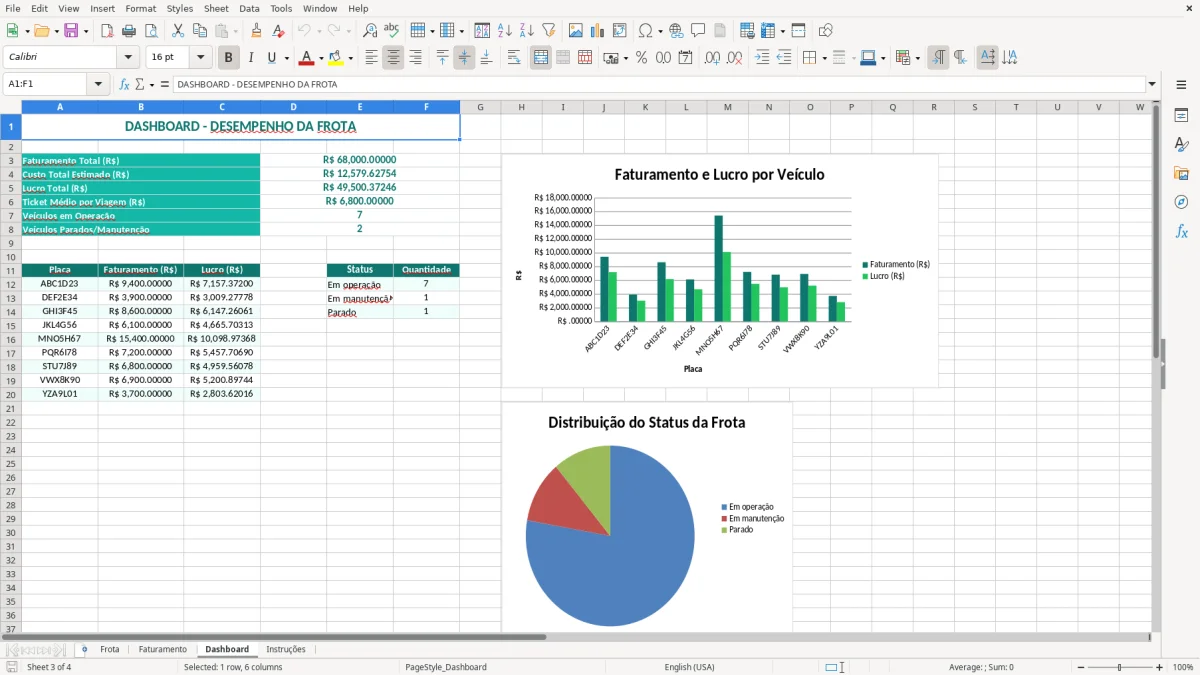This screenshot has width=1200, height=675.
Task: Cut the selected cells
Action: (x=177, y=31)
